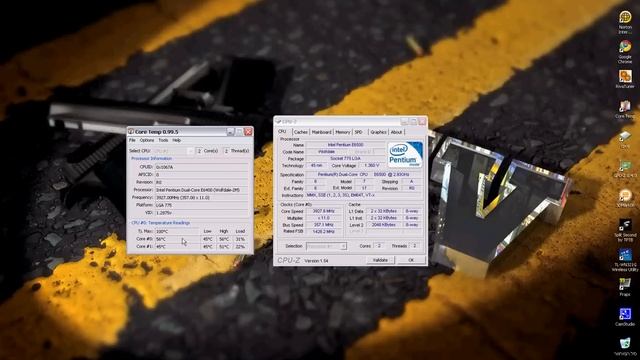
Task: Click the Multiplier value x 11.0
Action: tap(324, 218)
